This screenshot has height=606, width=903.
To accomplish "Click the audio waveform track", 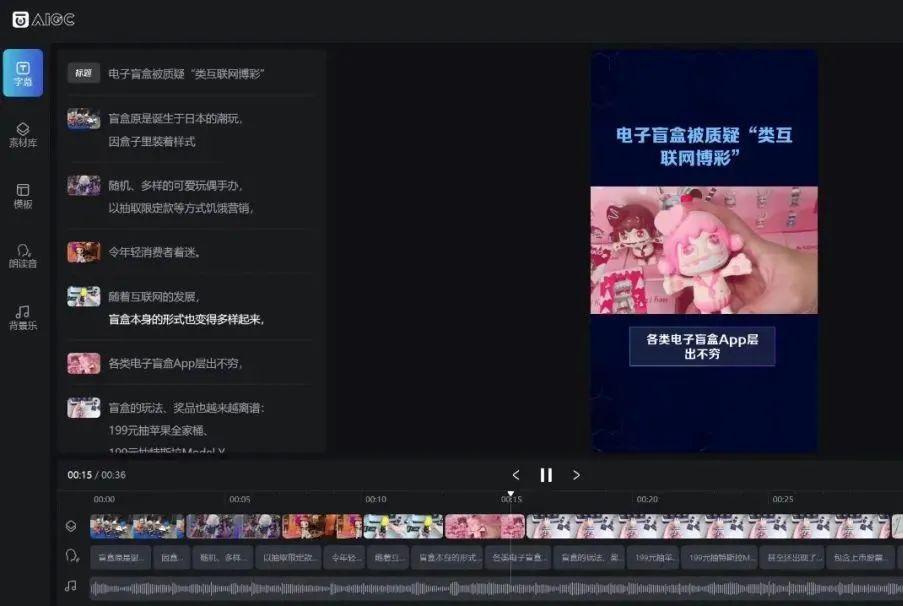I will click(x=490, y=588).
